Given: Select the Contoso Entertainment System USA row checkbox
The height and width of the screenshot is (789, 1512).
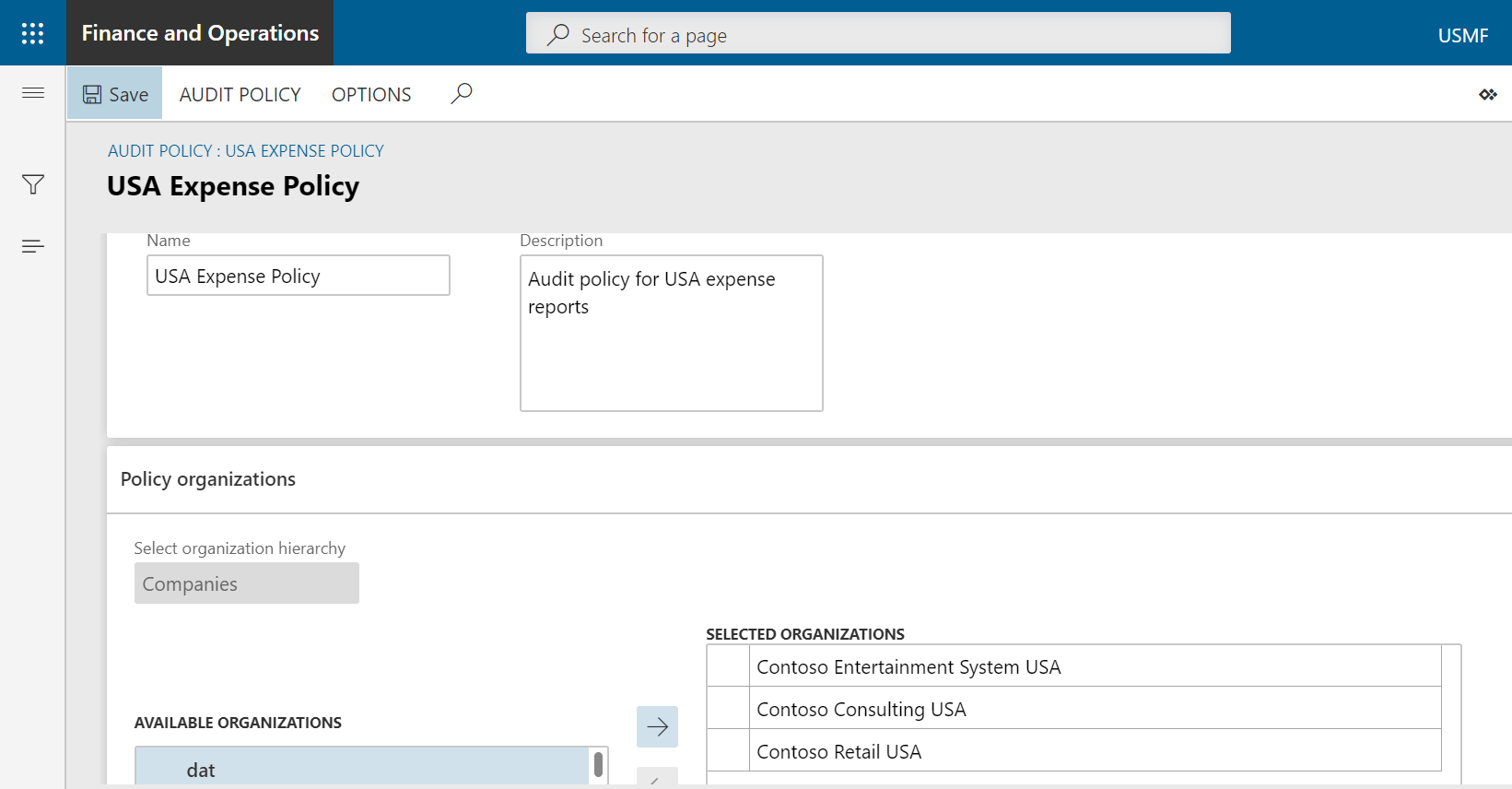Looking at the screenshot, I should click(x=728, y=666).
